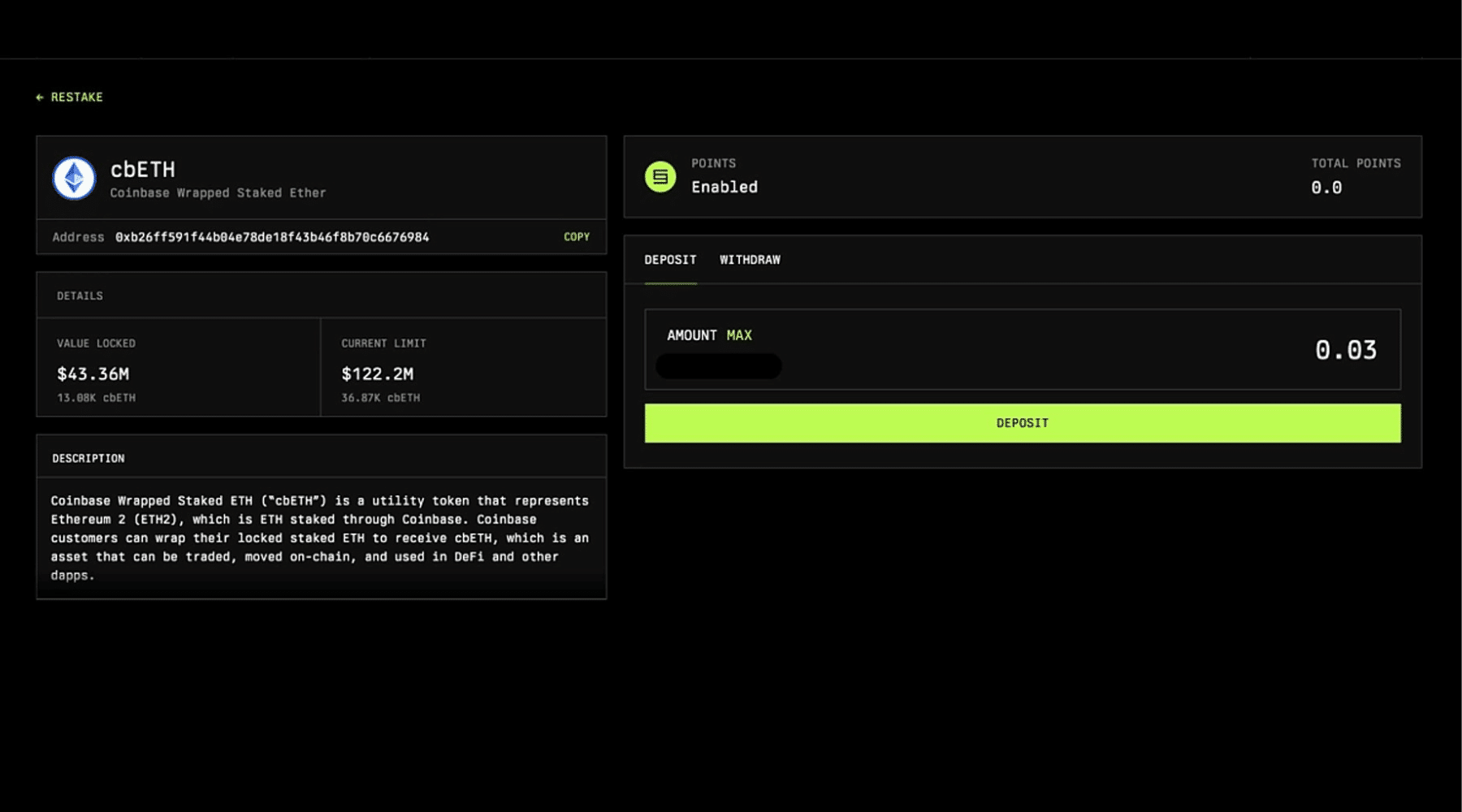Click the green DEPOSIT button
Viewport: 1462px width, 812px height.
(1023, 423)
